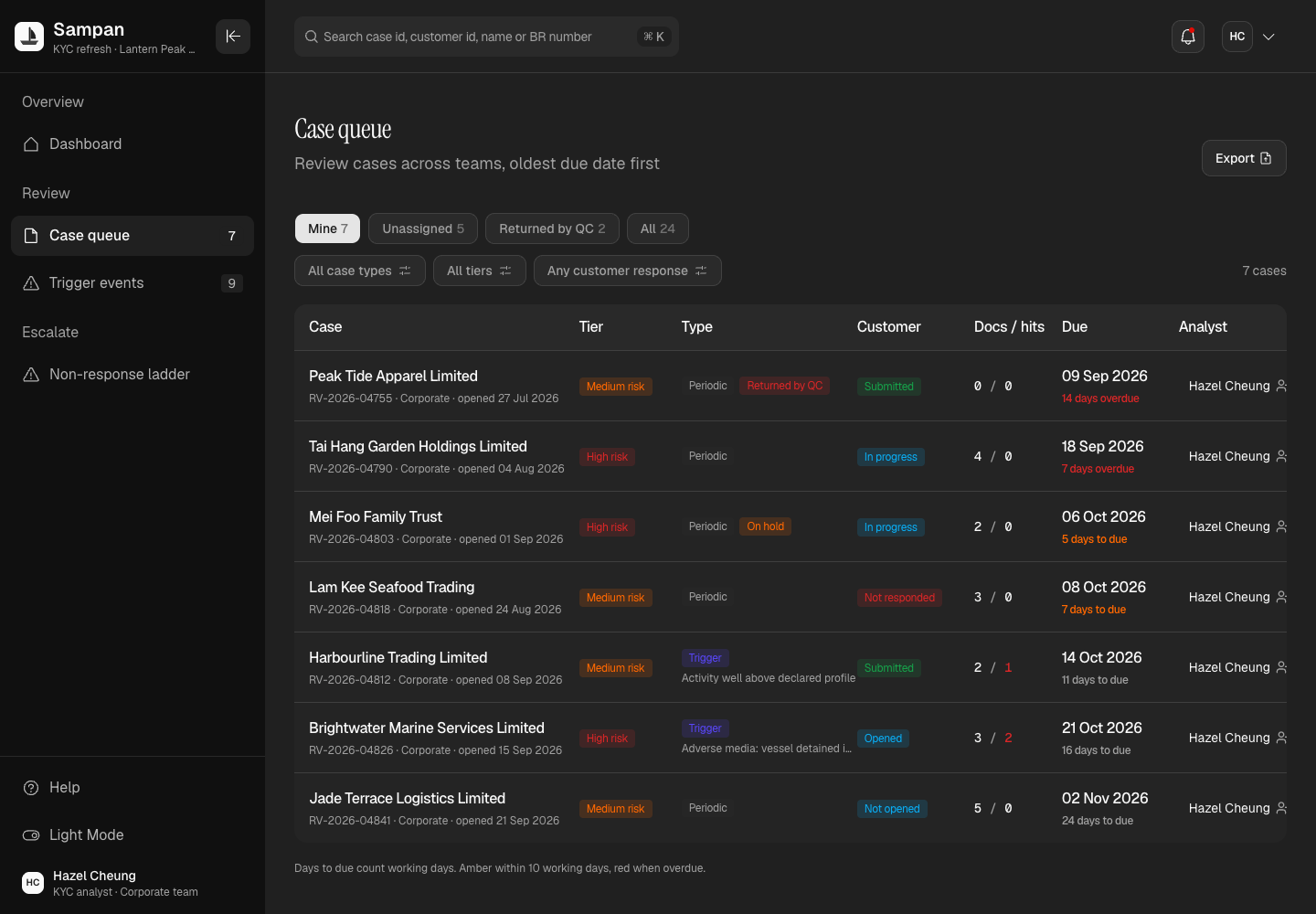Click the analyst person icon for Mei Foo Family Trust
Image resolution: width=1316 pixels, height=914 pixels.
coord(1281,526)
